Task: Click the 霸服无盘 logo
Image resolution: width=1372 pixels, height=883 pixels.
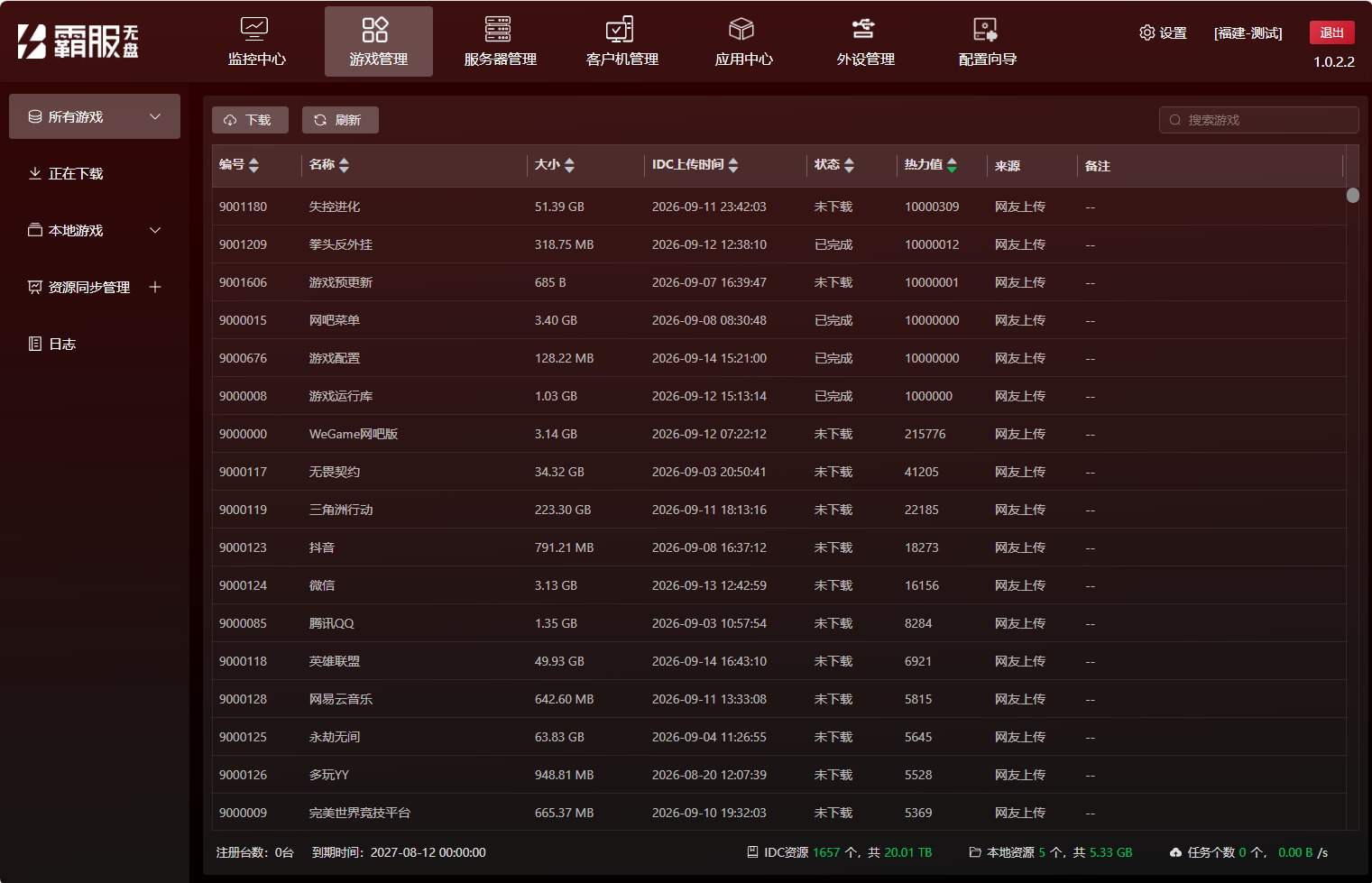Action: coord(78,41)
